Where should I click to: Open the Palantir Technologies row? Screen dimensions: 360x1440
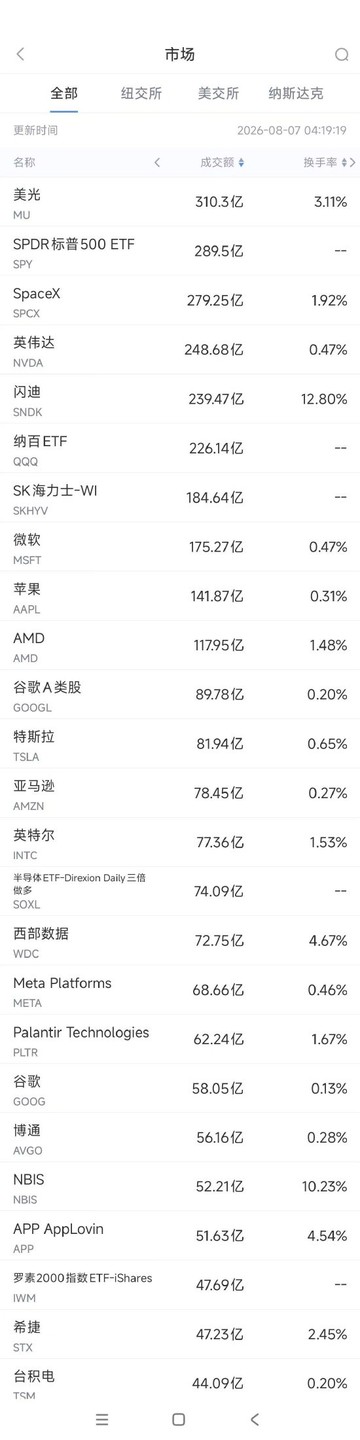tap(180, 1040)
